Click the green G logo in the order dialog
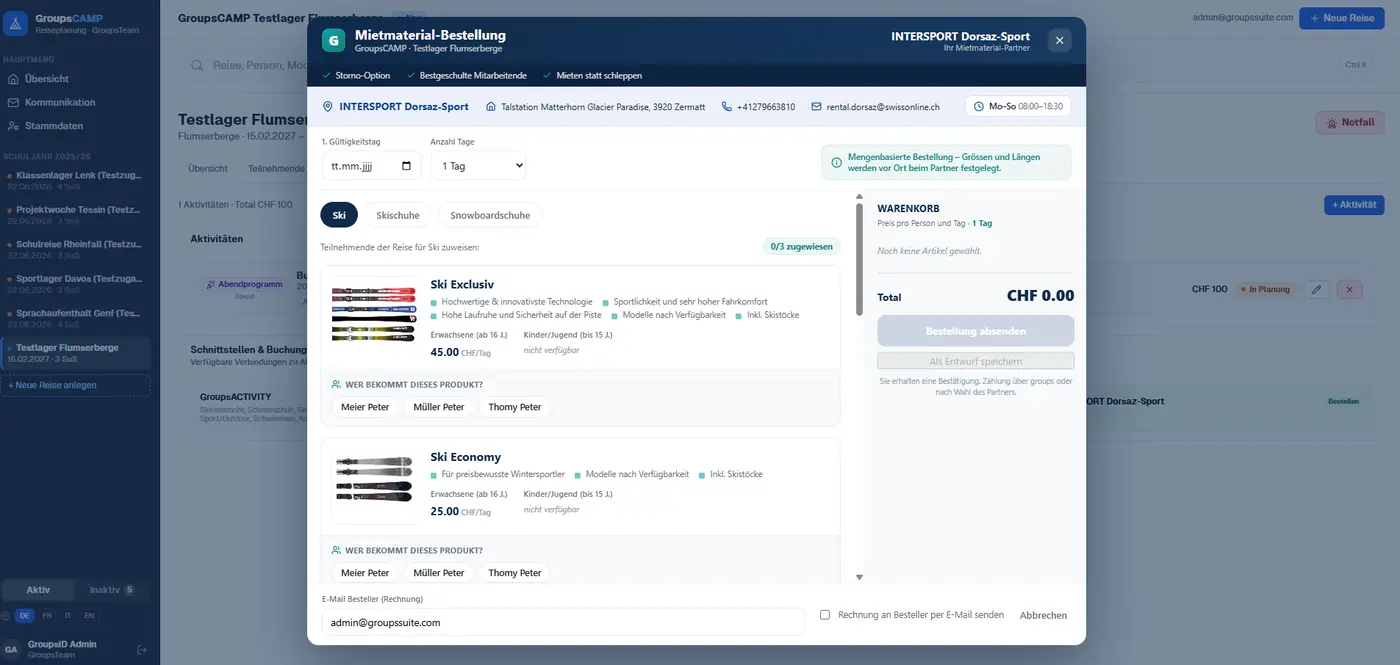 pos(333,41)
